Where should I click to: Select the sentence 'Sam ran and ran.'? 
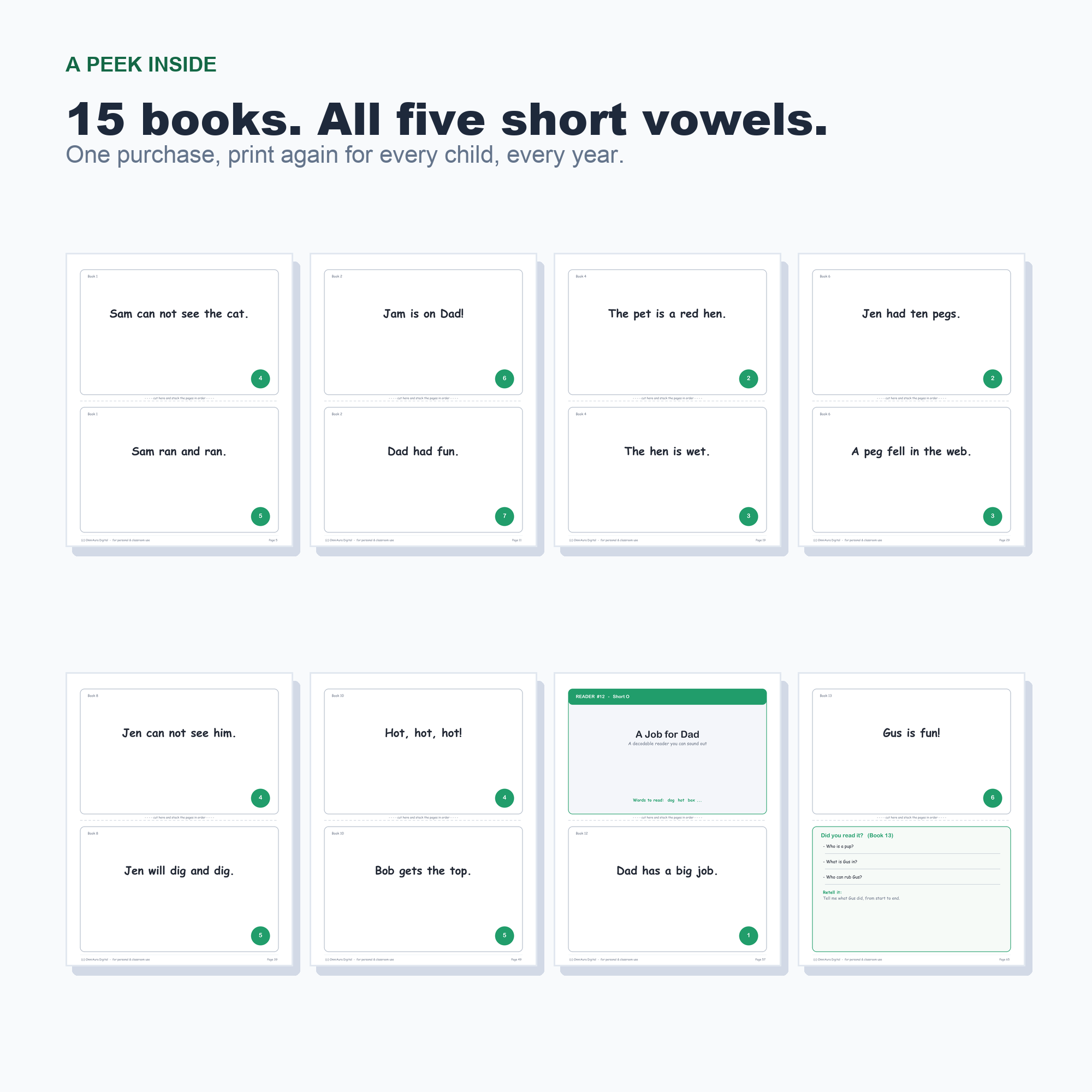coord(179,452)
